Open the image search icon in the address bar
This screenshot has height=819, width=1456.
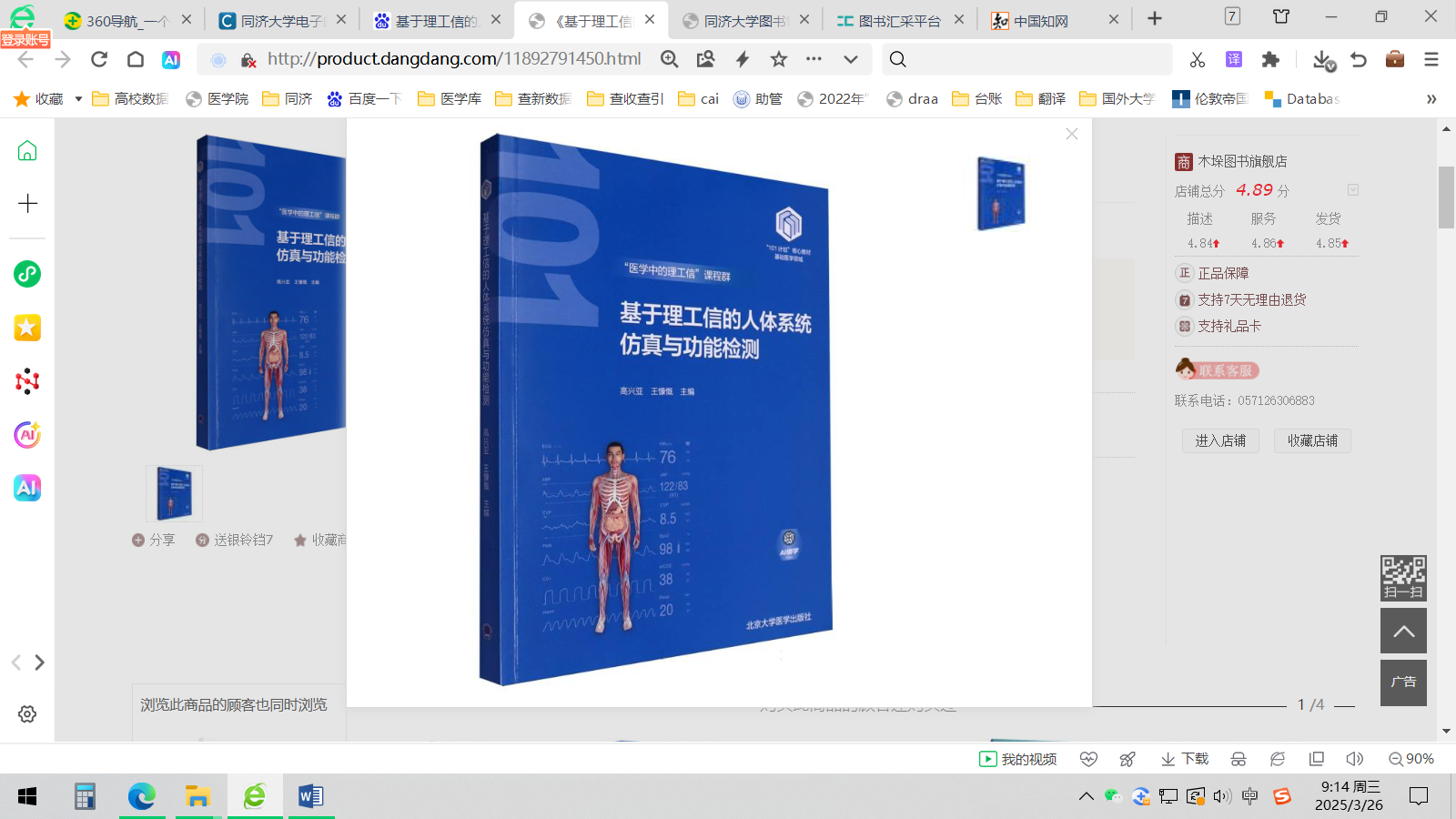(705, 59)
